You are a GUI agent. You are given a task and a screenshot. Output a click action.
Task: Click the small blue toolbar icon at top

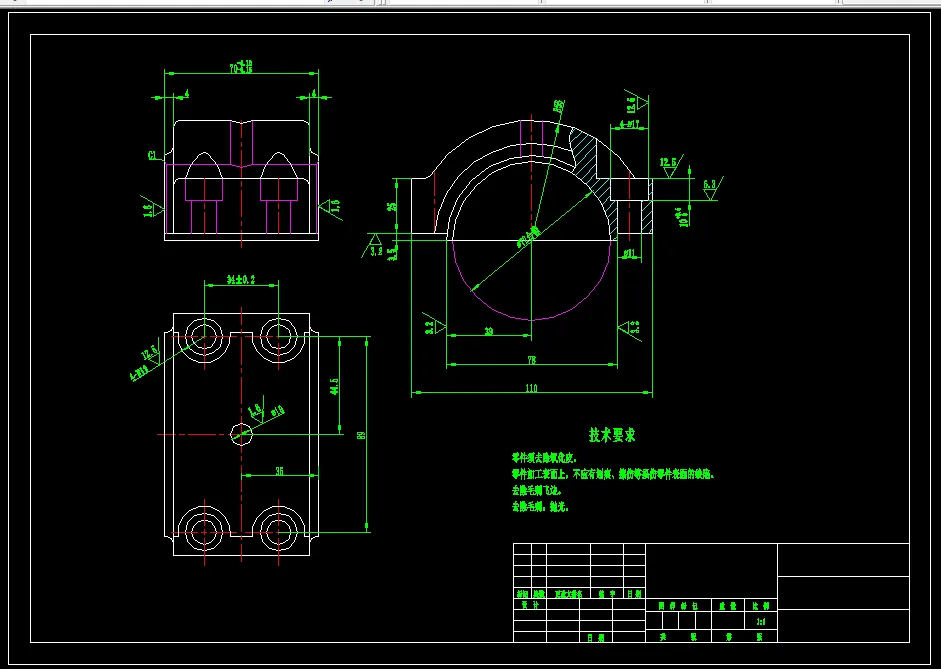click(x=330, y=3)
